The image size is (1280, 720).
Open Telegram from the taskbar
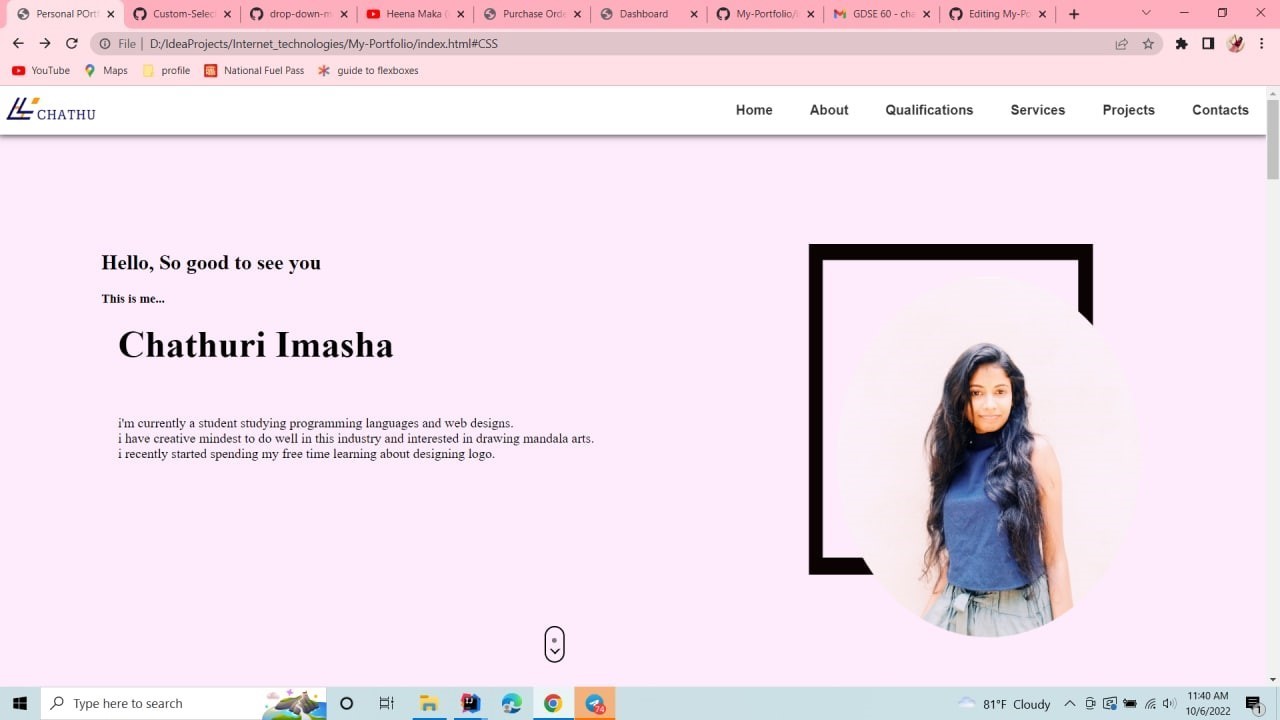595,703
